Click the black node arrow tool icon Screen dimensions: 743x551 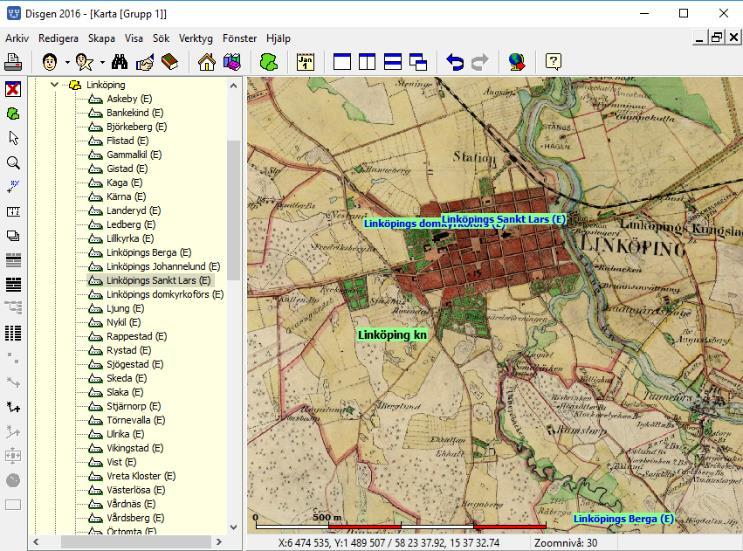(x=13, y=406)
